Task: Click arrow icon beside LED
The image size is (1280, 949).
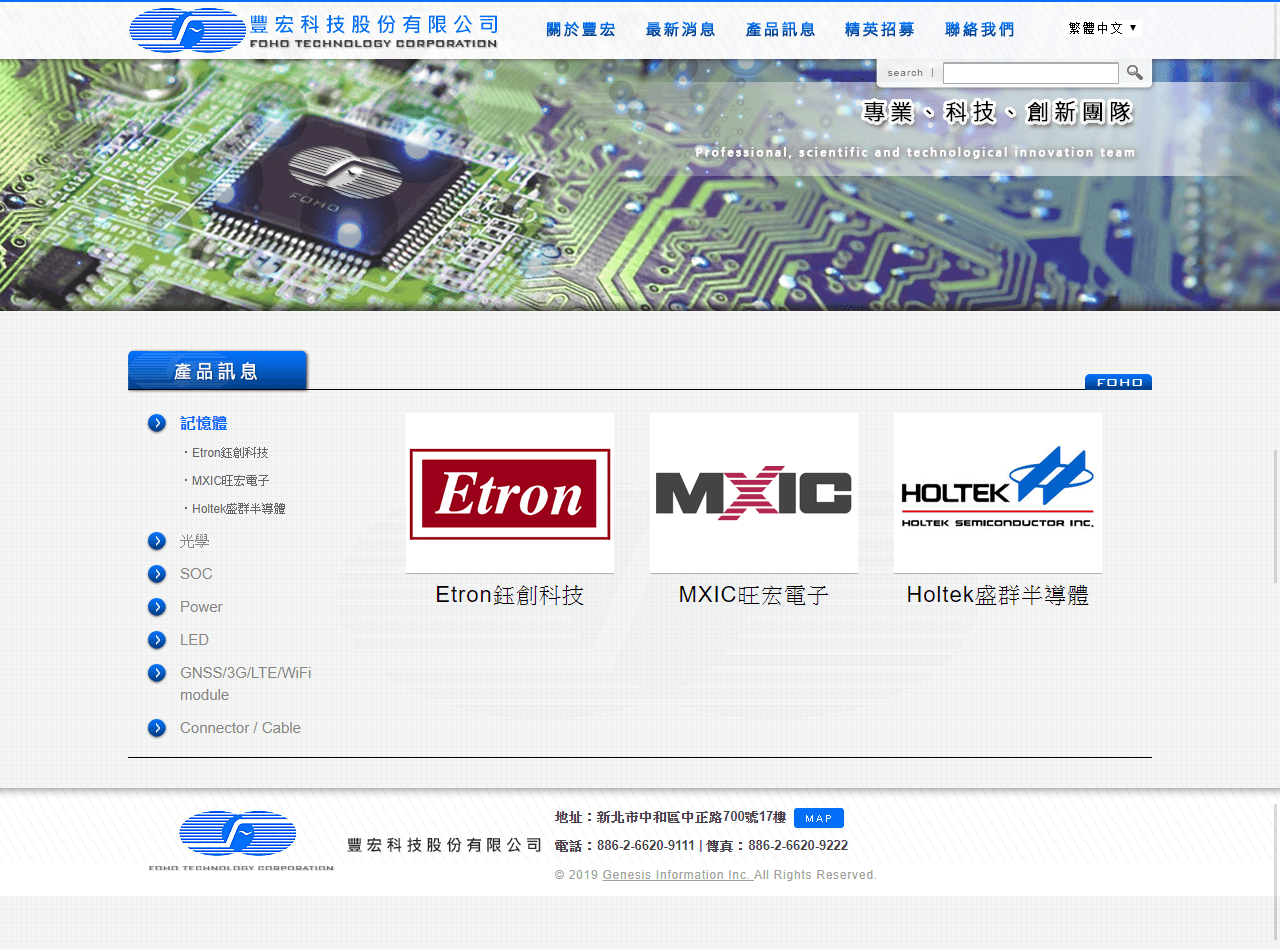Action: pos(157,640)
